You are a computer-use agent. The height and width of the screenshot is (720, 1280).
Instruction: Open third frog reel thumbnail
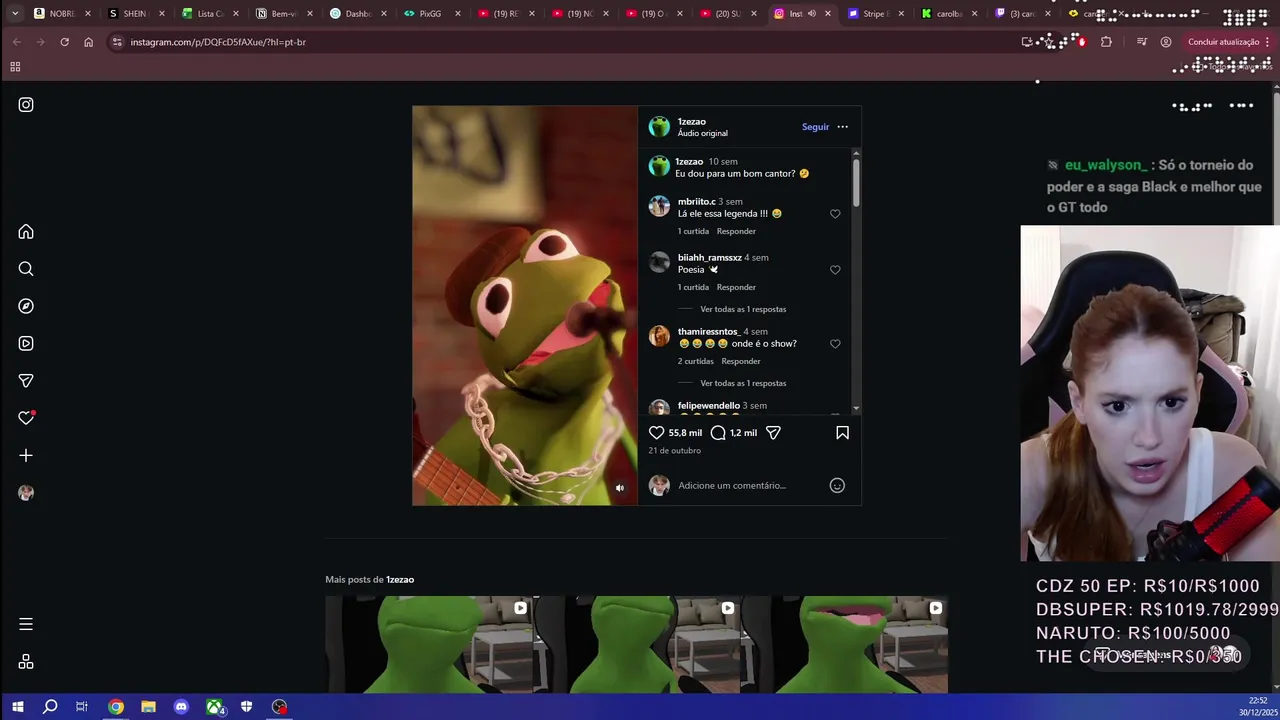click(844, 644)
